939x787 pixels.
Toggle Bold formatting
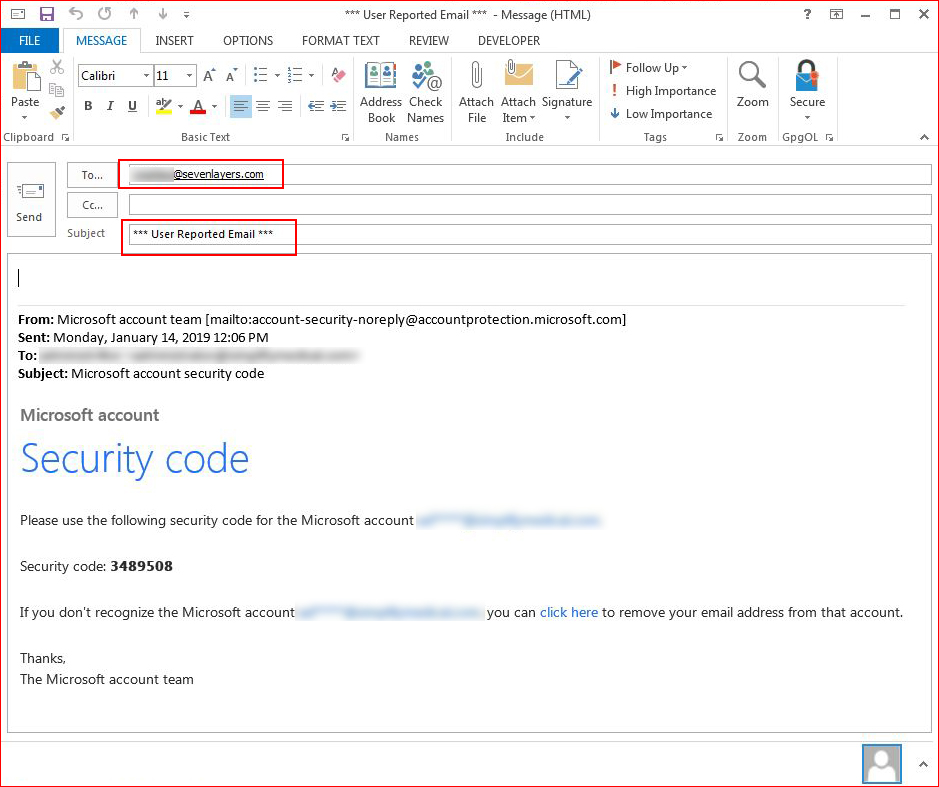click(x=88, y=106)
